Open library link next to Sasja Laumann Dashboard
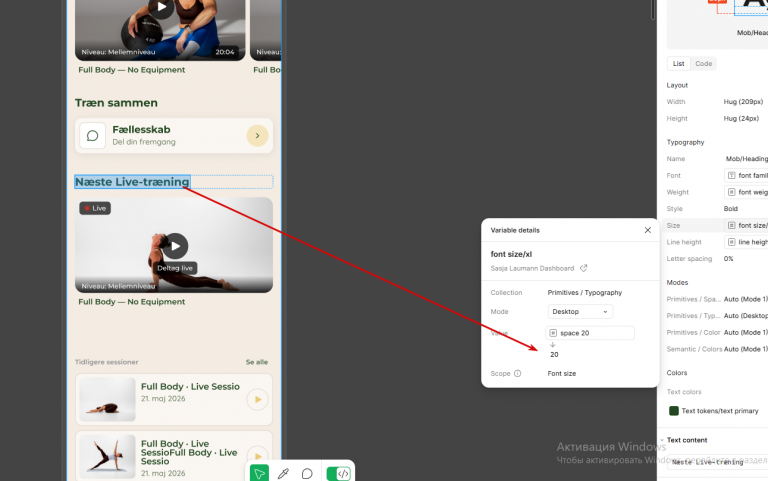This screenshot has width=768, height=481. (583, 268)
